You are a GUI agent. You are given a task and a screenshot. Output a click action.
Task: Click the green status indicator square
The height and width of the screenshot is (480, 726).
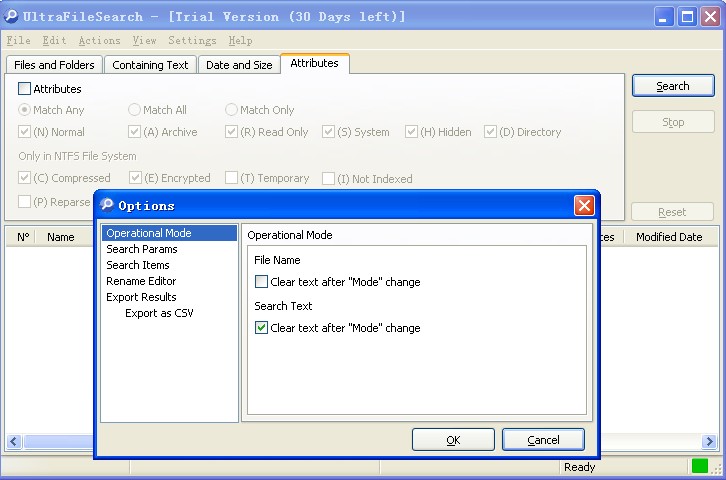pyautogui.click(x=700, y=466)
